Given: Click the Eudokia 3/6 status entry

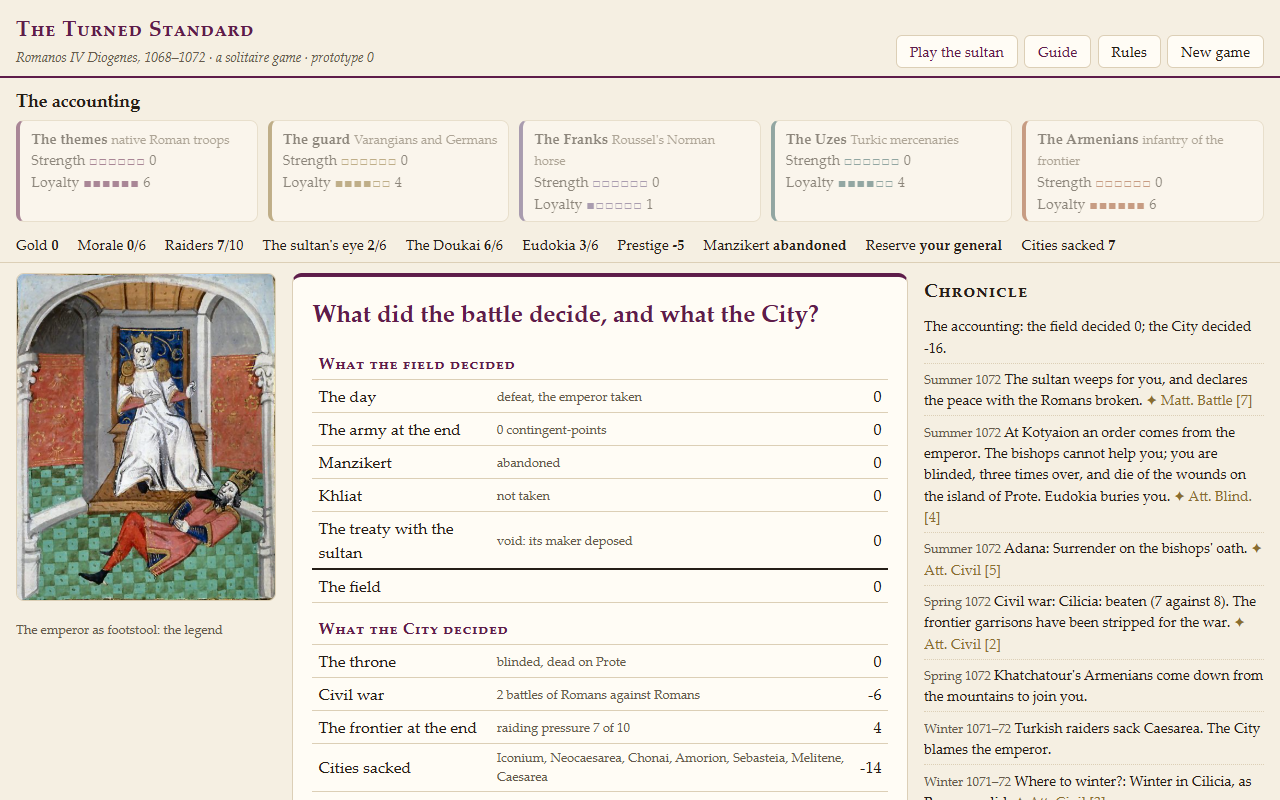Looking at the screenshot, I should coord(560,245).
